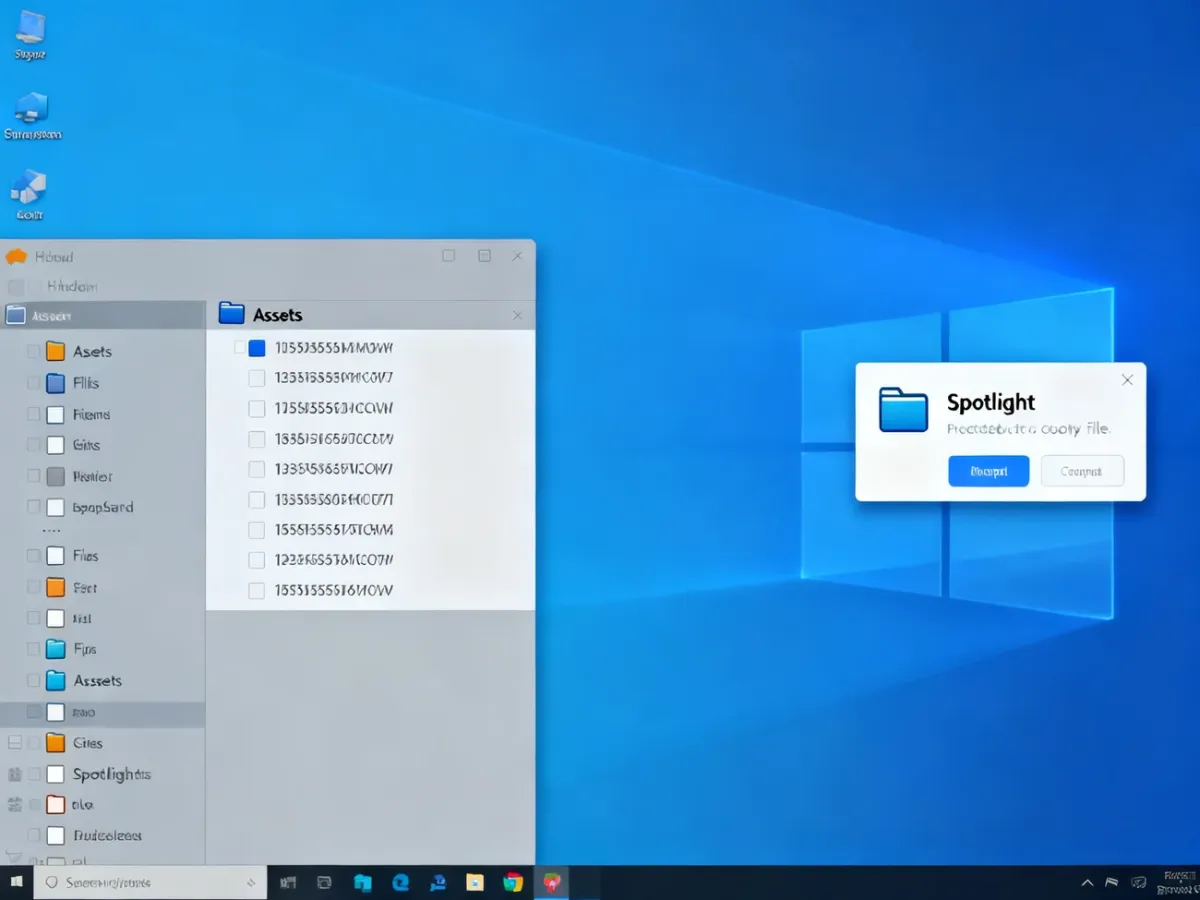1200x900 pixels.
Task: Close the Assets pane with its X
Action: (x=517, y=315)
